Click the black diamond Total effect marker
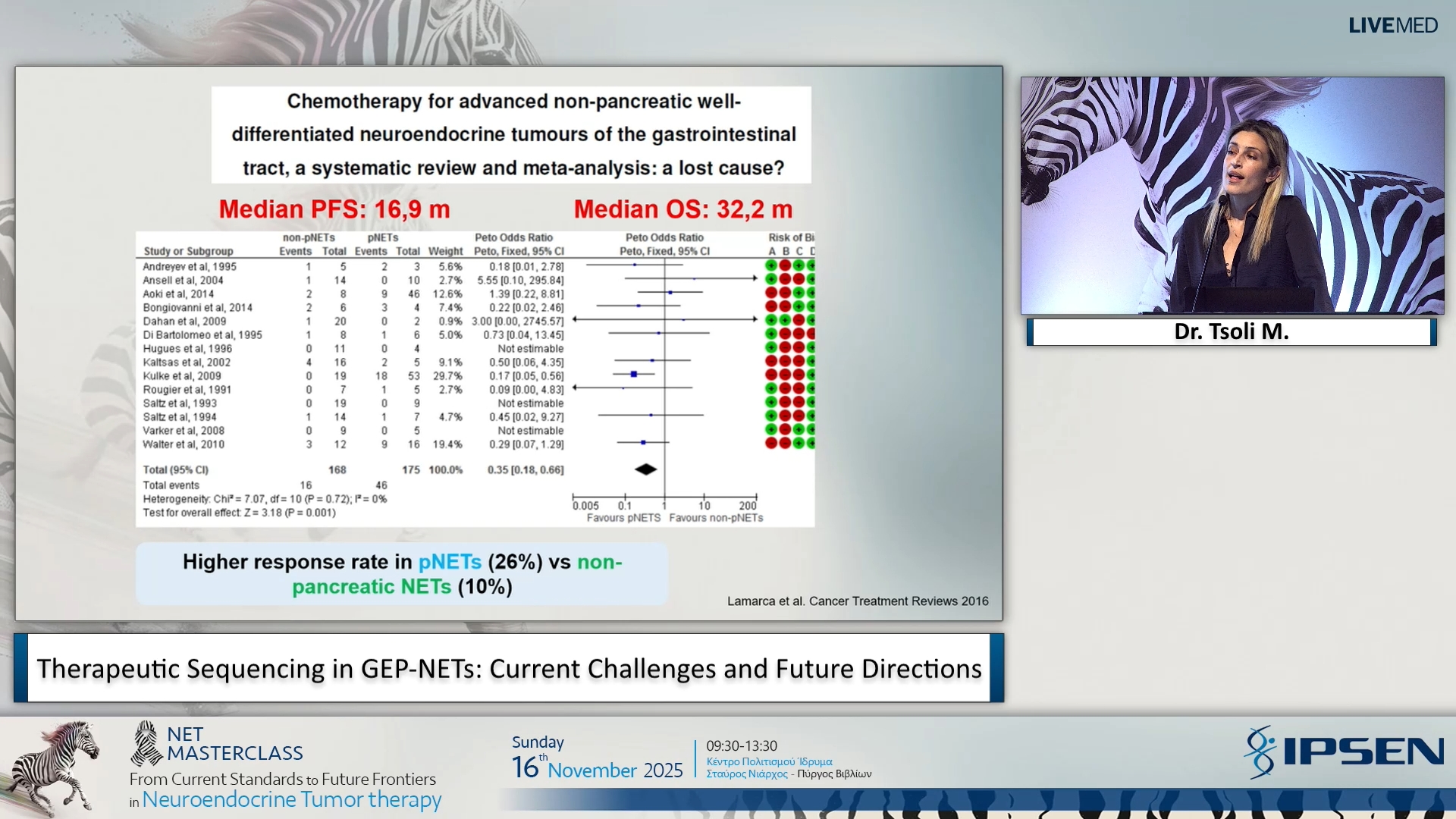Image resolution: width=1456 pixels, height=819 pixels. [x=645, y=469]
